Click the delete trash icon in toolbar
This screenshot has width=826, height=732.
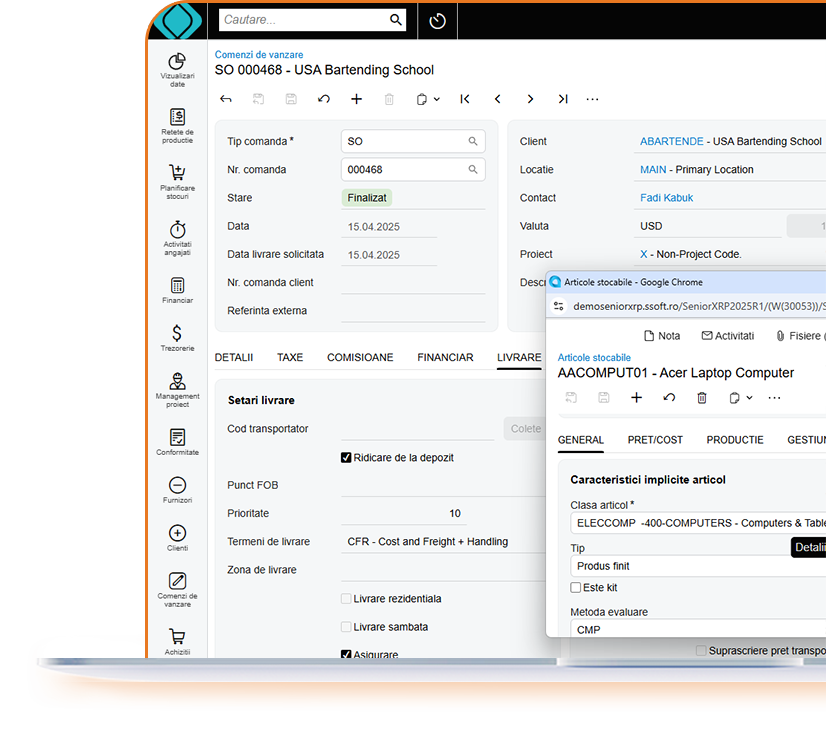click(389, 99)
